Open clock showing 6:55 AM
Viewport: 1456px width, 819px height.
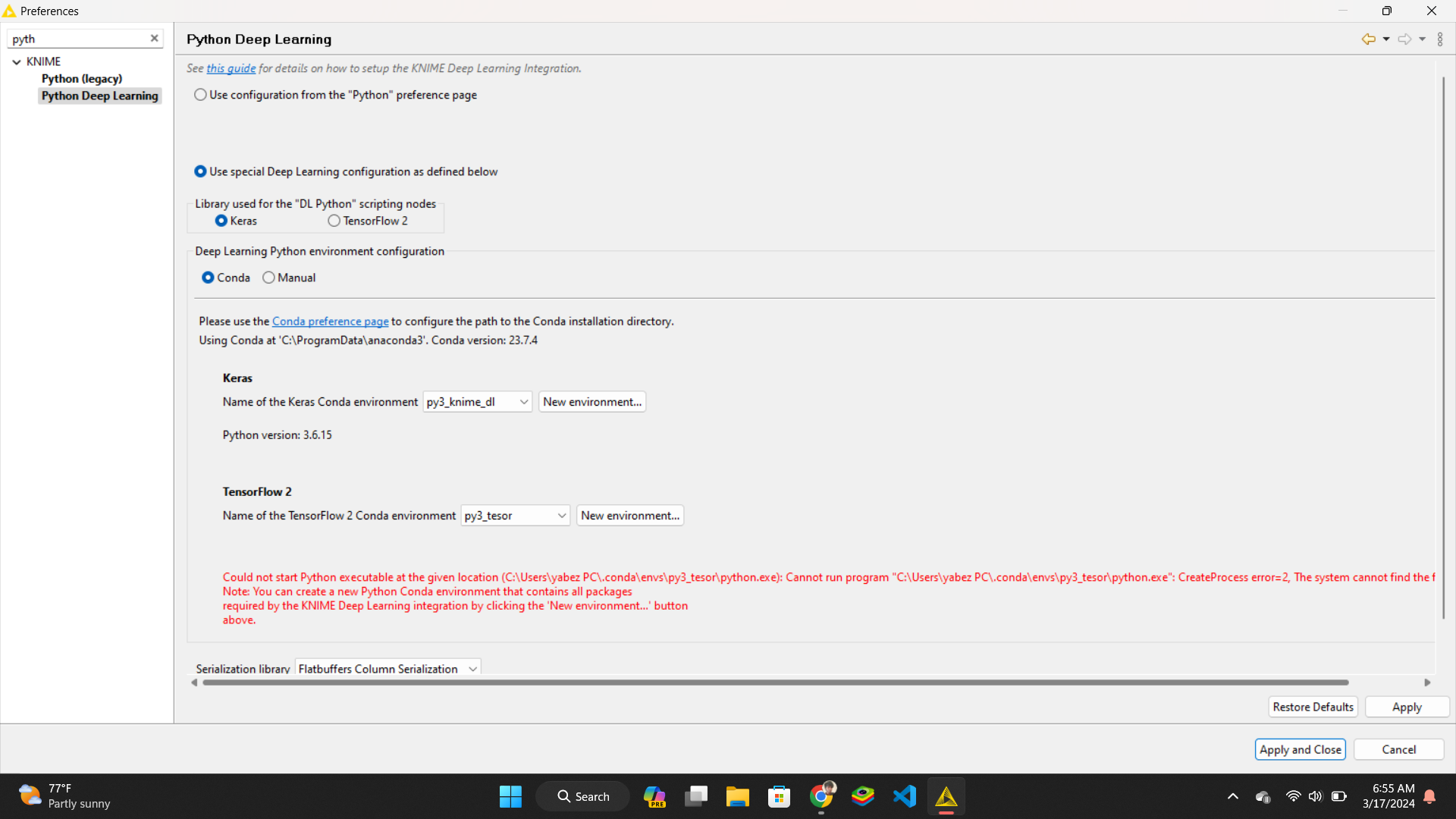1389,796
